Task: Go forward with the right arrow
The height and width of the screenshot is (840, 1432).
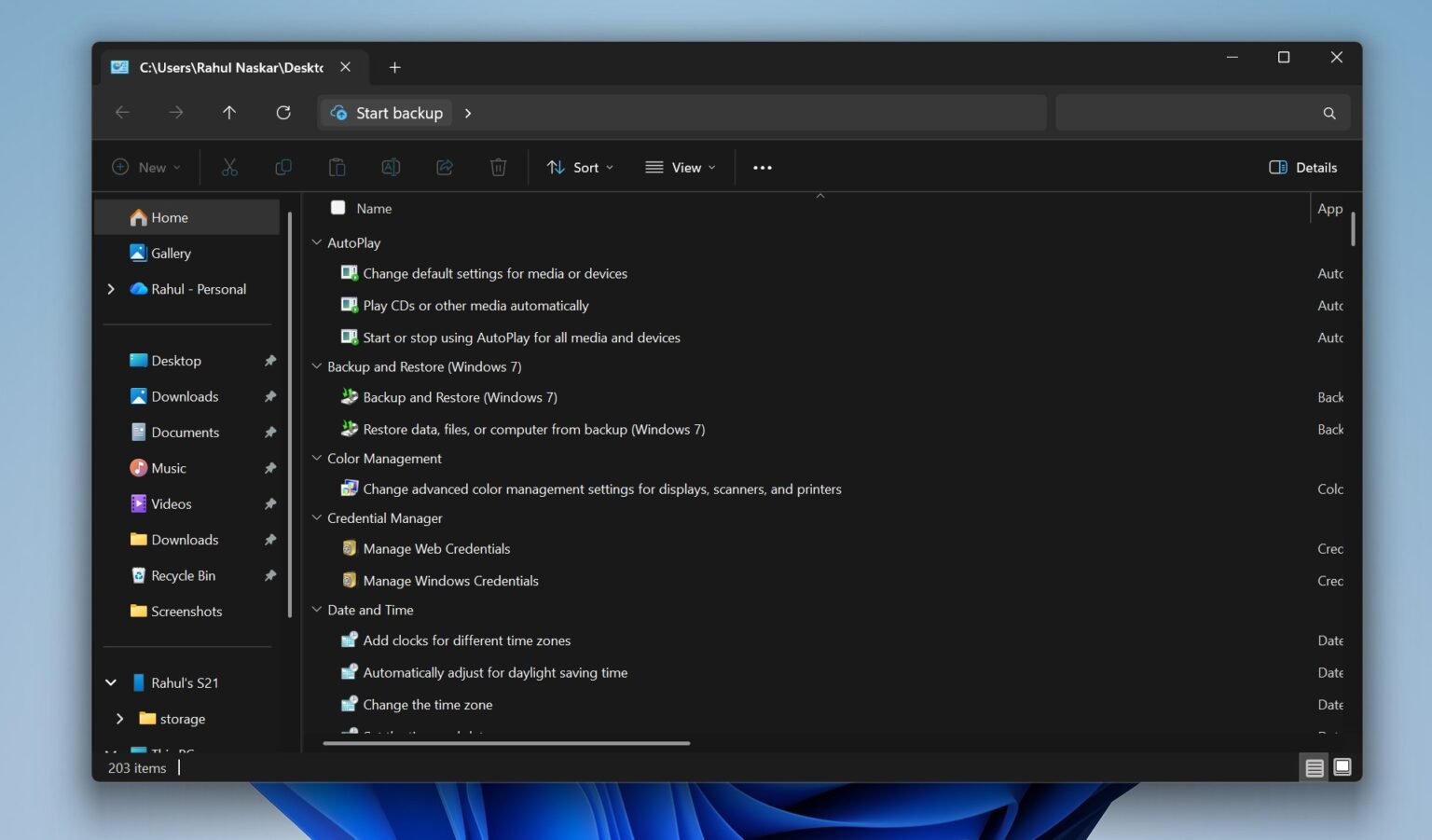Action: 176,113
